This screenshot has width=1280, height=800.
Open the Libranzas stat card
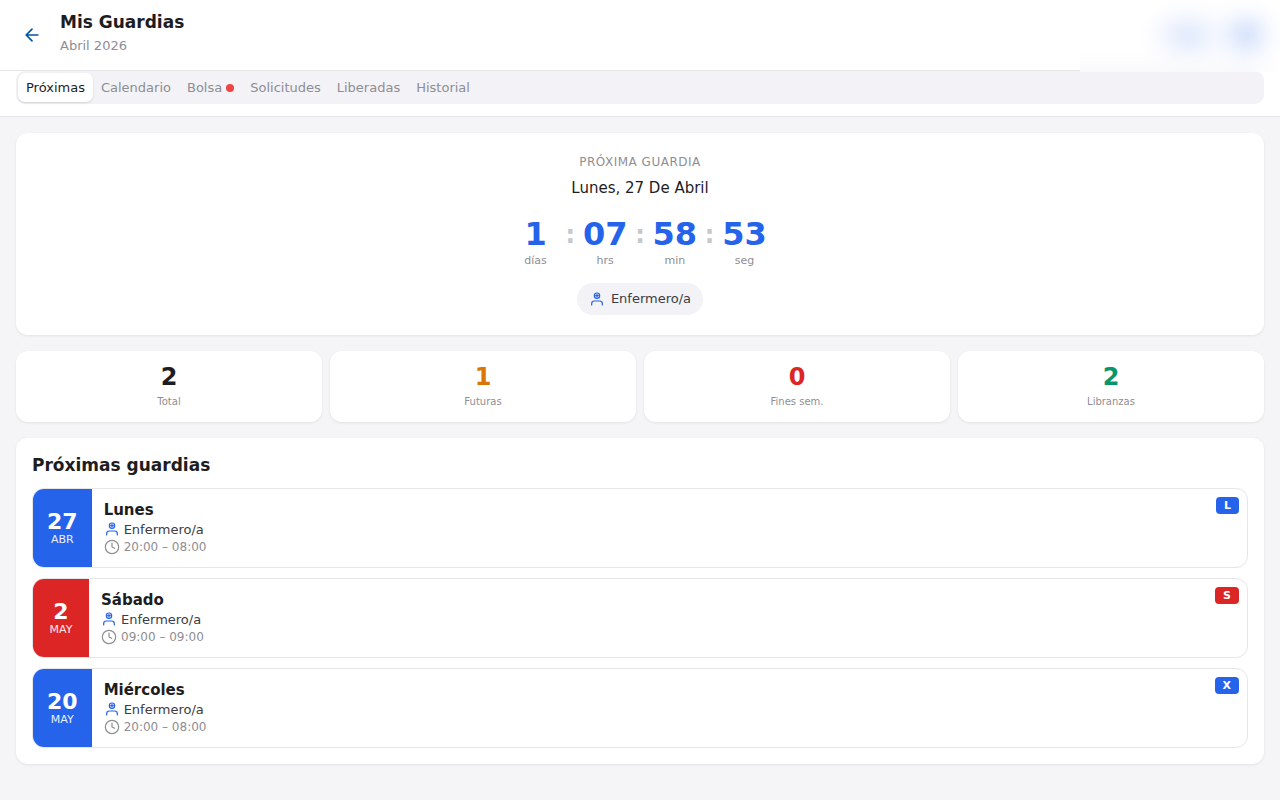coord(1111,386)
